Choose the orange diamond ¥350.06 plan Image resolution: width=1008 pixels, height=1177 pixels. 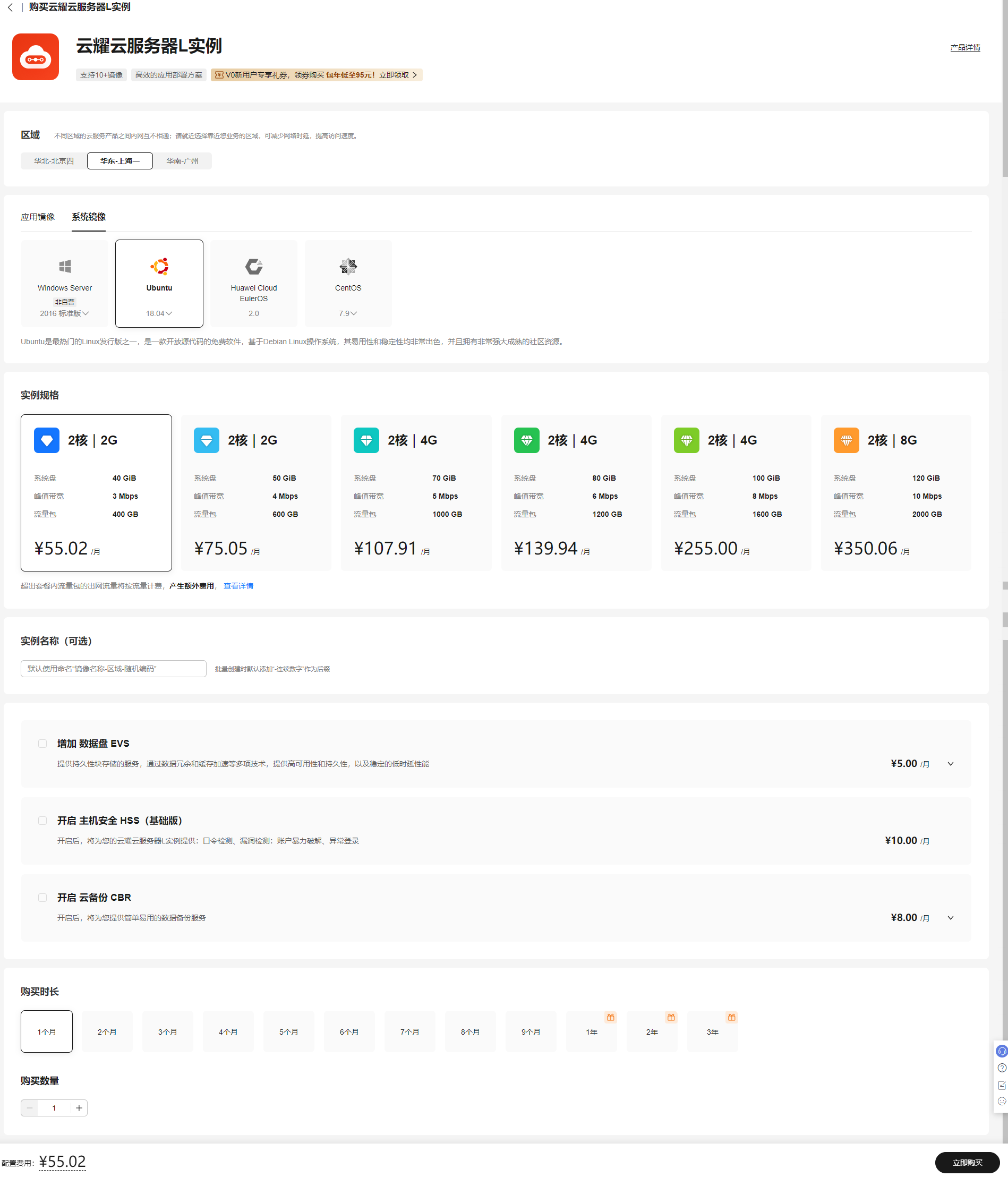click(x=896, y=492)
